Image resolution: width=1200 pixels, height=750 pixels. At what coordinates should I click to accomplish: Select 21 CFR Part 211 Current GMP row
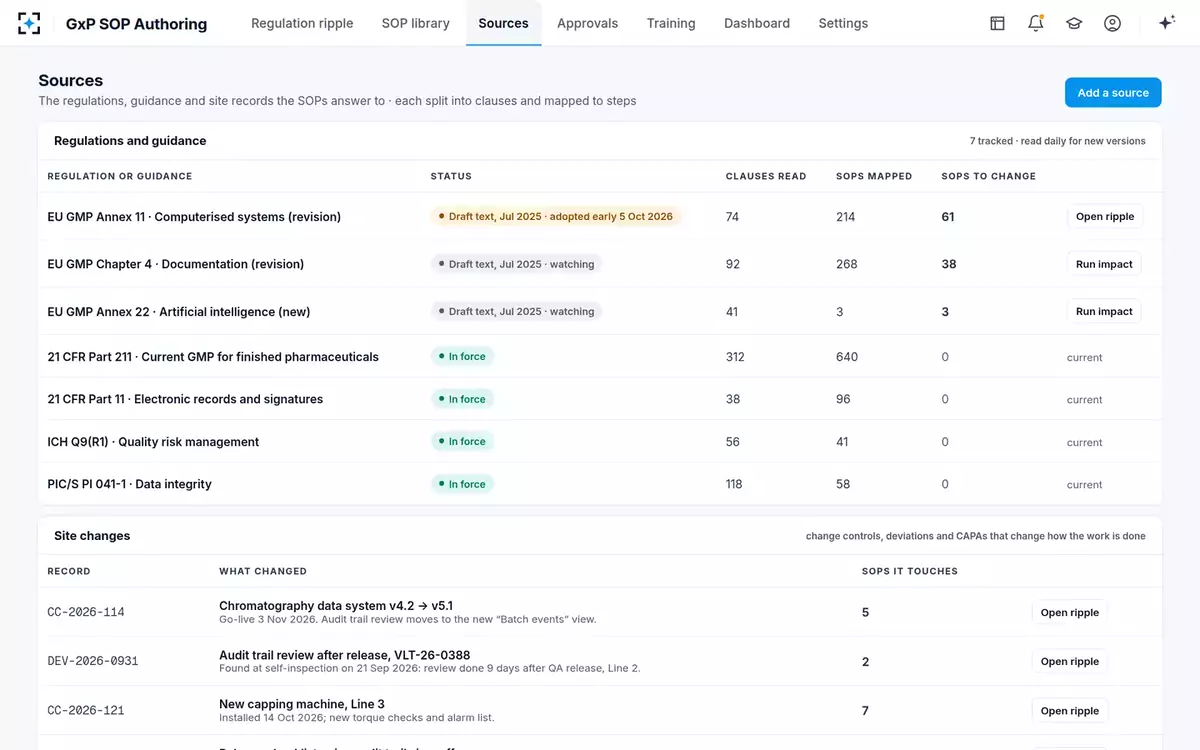click(600, 356)
